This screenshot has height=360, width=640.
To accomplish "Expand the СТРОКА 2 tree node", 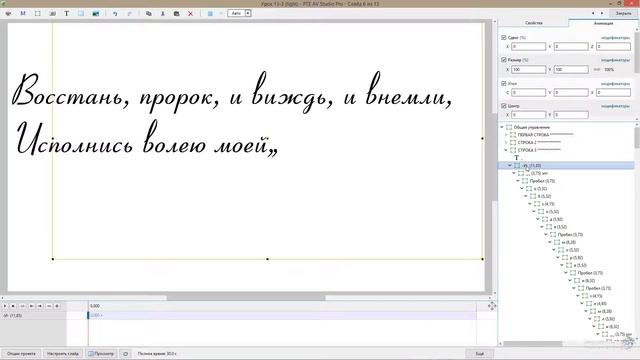I will click(x=506, y=142).
